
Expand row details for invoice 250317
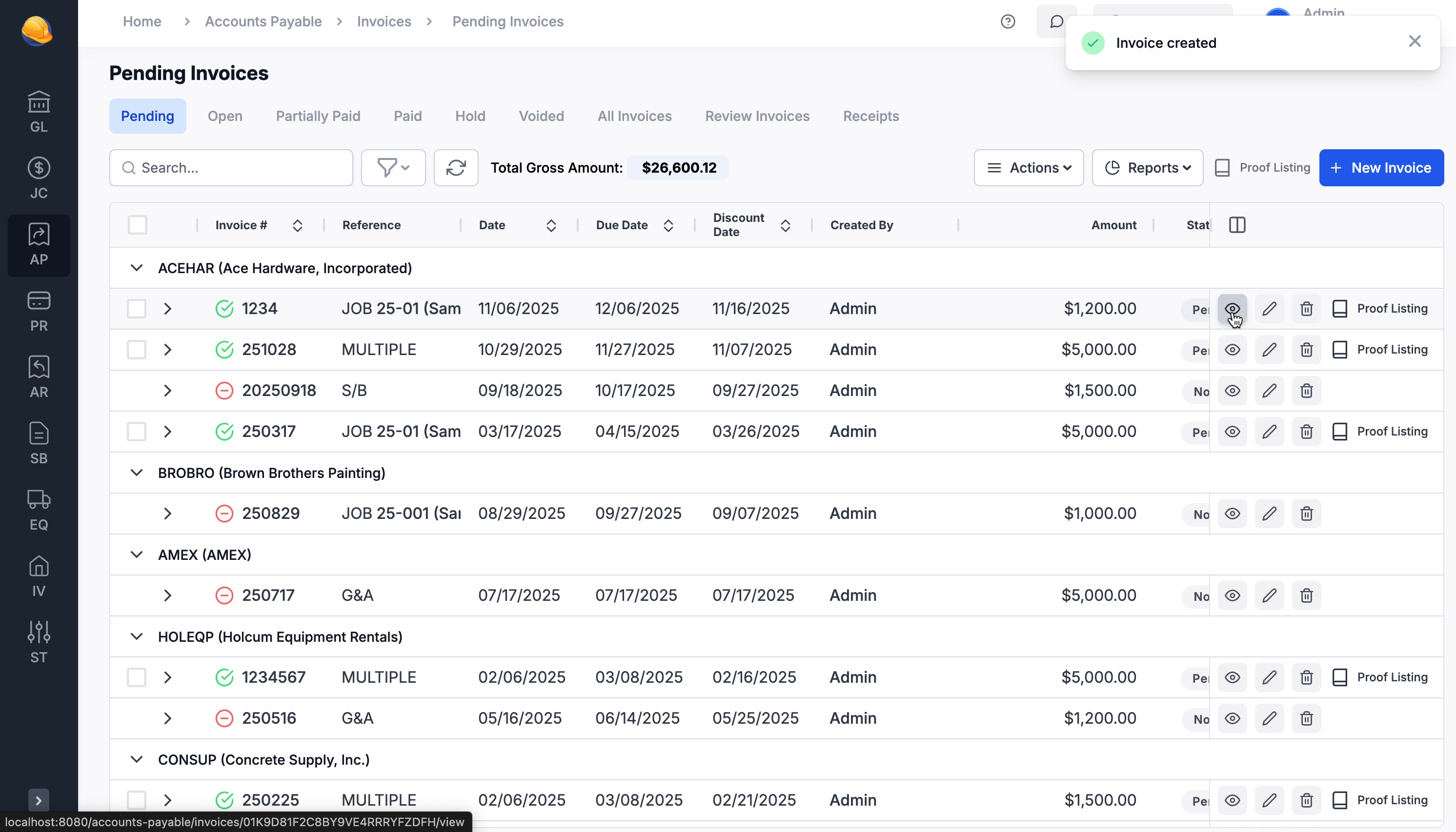coord(167,432)
